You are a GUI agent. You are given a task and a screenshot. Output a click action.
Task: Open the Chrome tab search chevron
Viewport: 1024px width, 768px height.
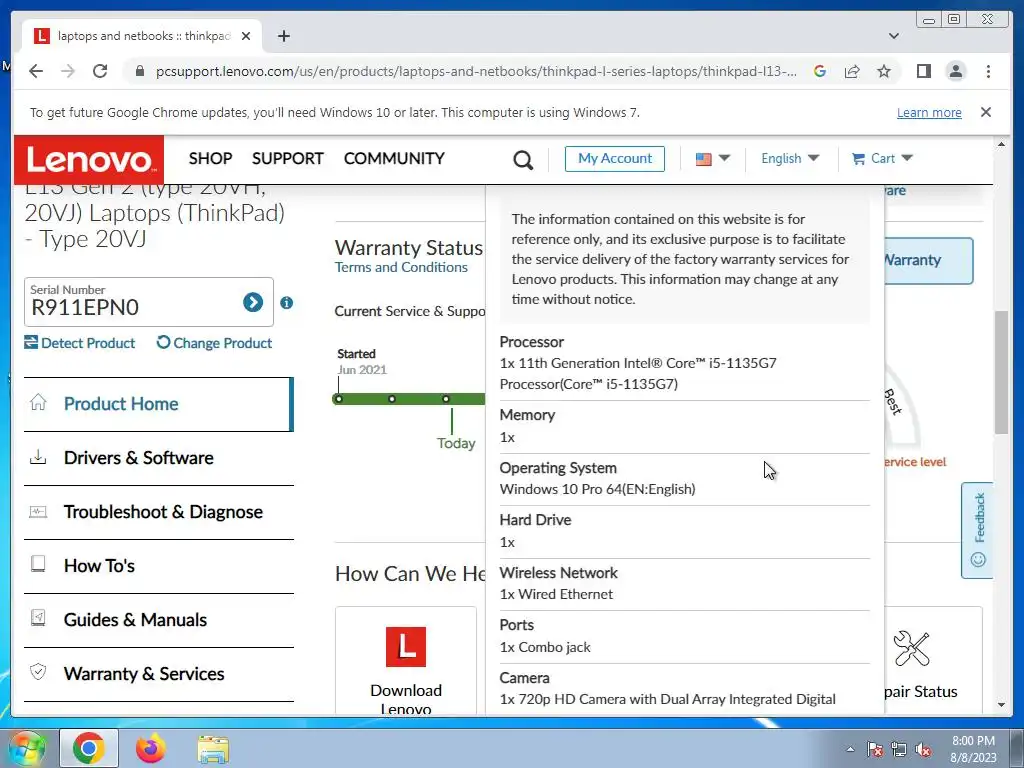tap(893, 36)
